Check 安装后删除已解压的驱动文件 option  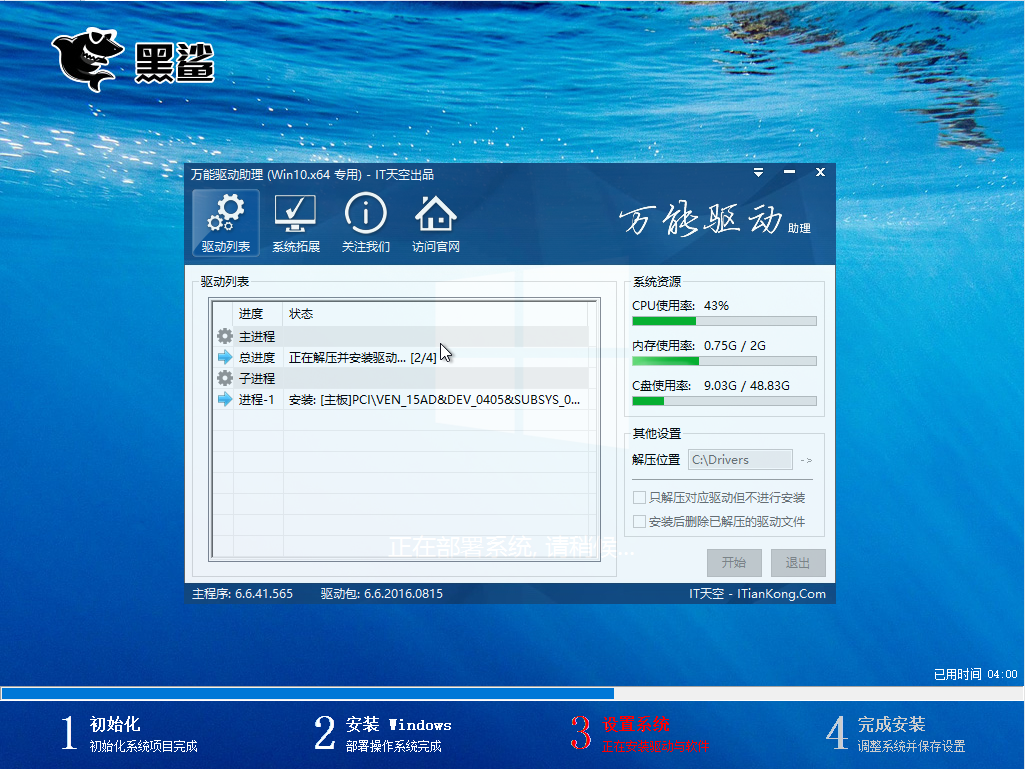tap(637, 521)
